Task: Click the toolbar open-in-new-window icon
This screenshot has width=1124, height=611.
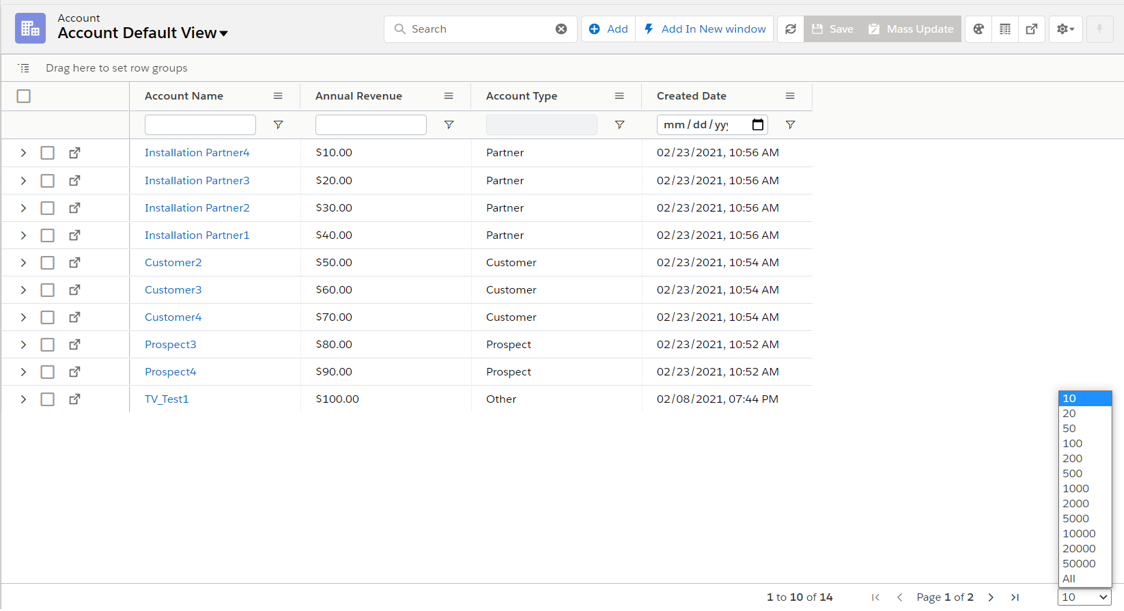Action: [x=1032, y=29]
